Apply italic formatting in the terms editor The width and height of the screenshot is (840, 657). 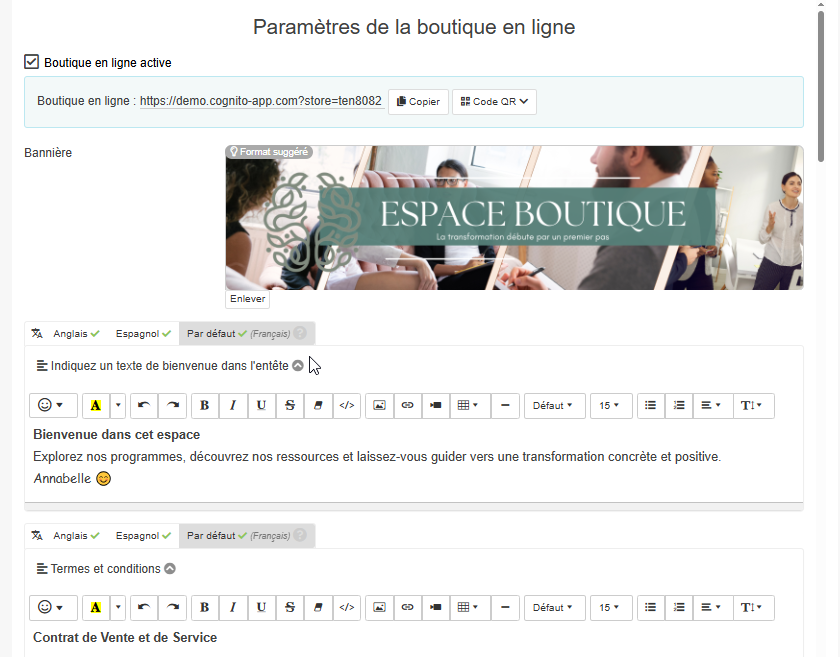232,607
